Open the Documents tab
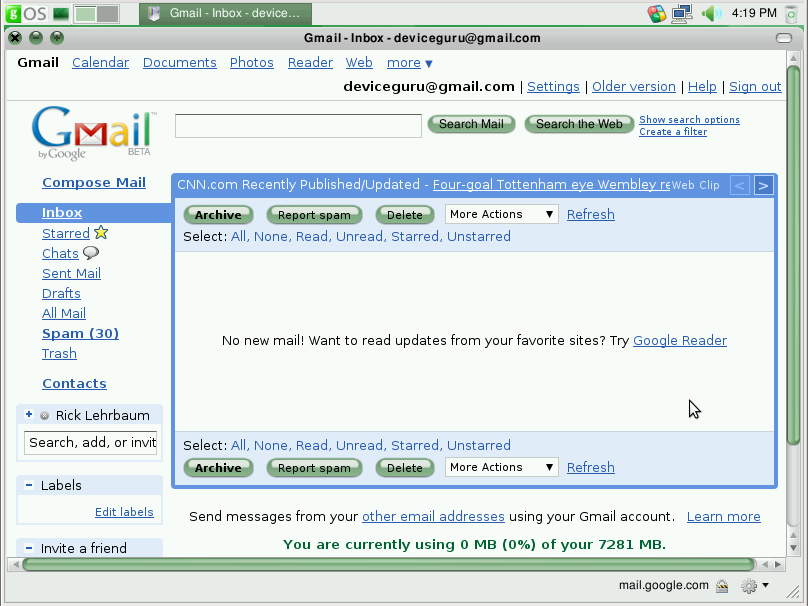This screenshot has width=808, height=606. point(180,63)
